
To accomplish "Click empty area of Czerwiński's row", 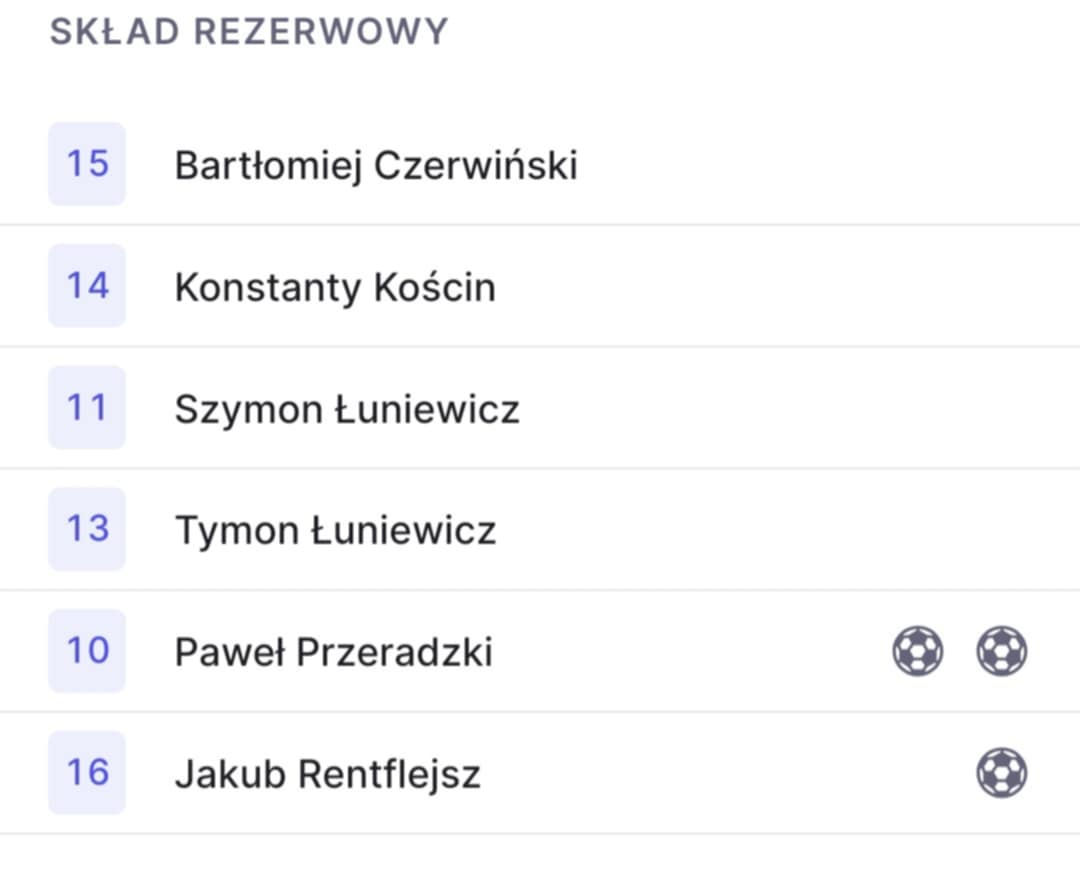I will (x=827, y=164).
